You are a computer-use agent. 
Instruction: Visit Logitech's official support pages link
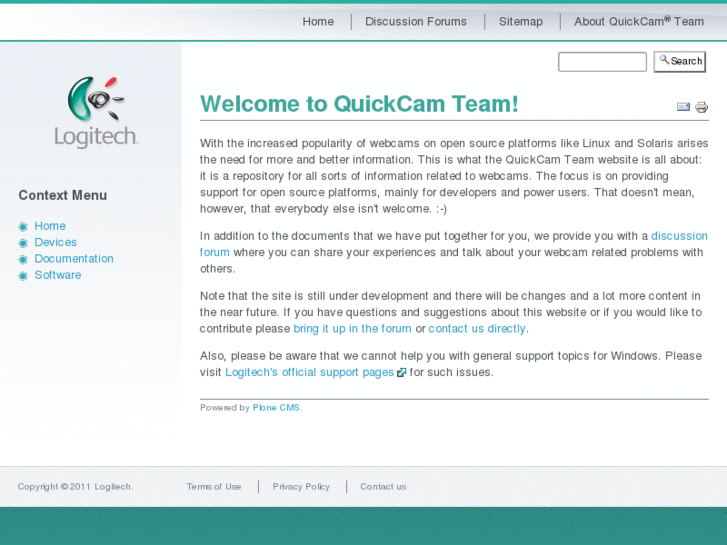[309, 372]
